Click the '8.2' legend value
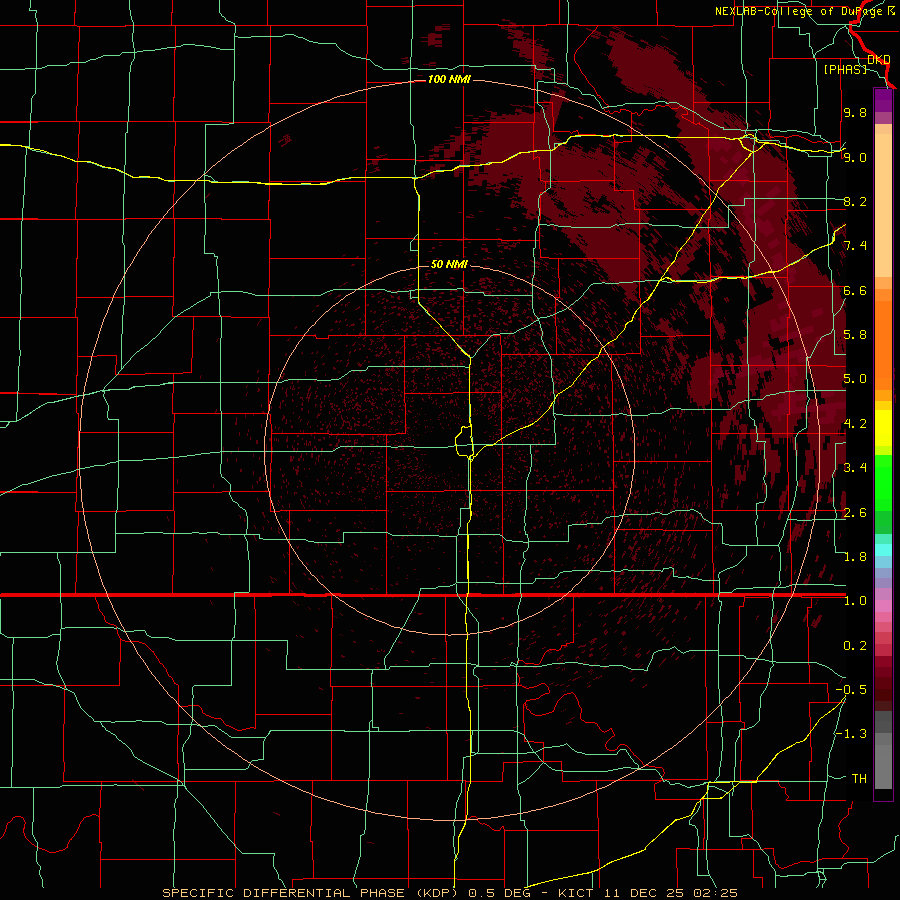Viewport: 900px width, 900px height. click(855, 201)
